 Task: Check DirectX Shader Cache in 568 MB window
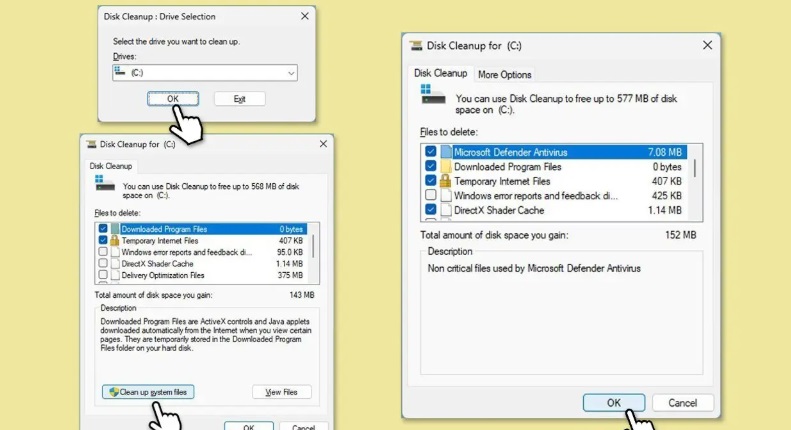coord(103,263)
